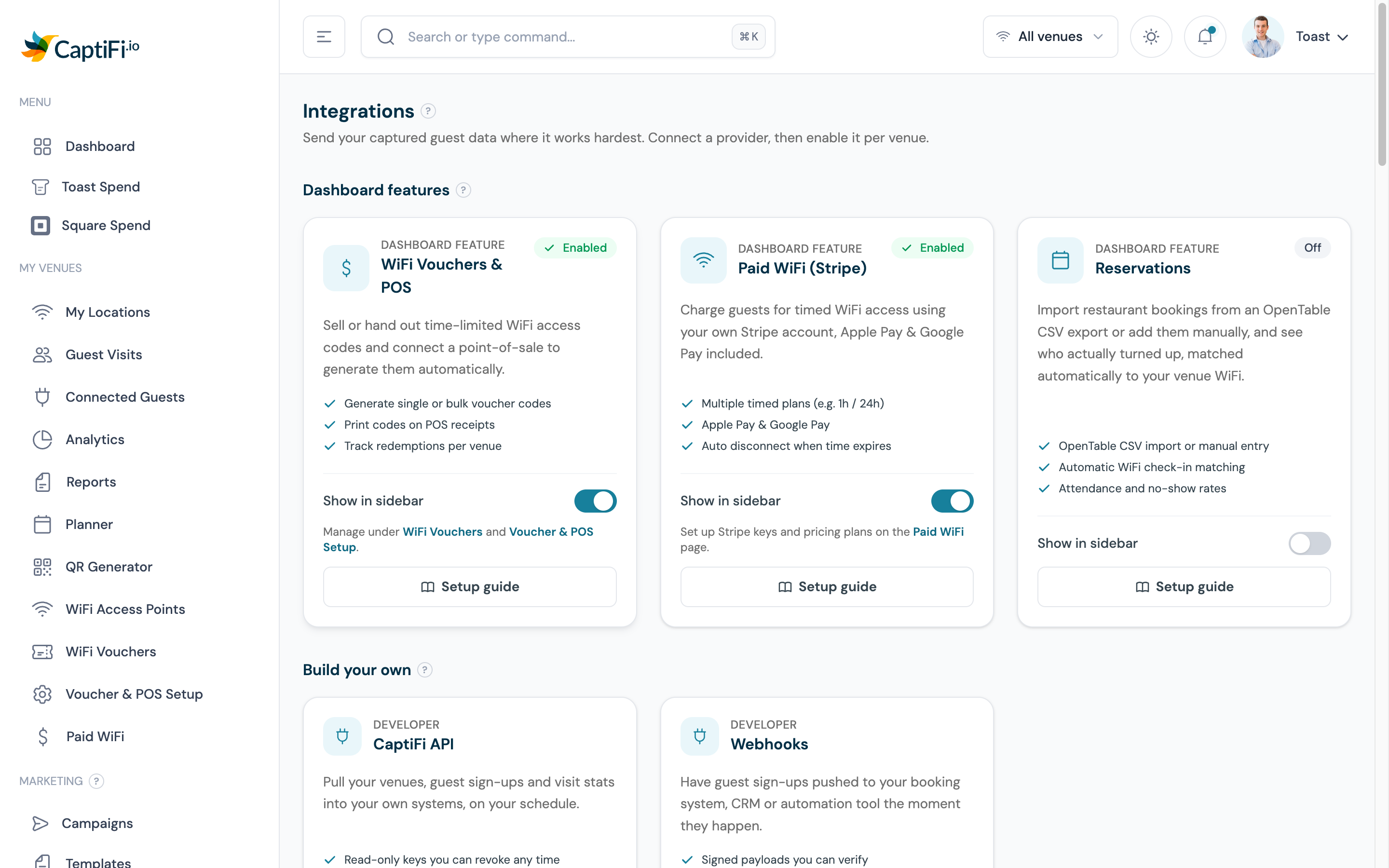Click the Voucher & POS Setup gear icon
Viewport: 1389px width, 868px height.
point(42,694)
